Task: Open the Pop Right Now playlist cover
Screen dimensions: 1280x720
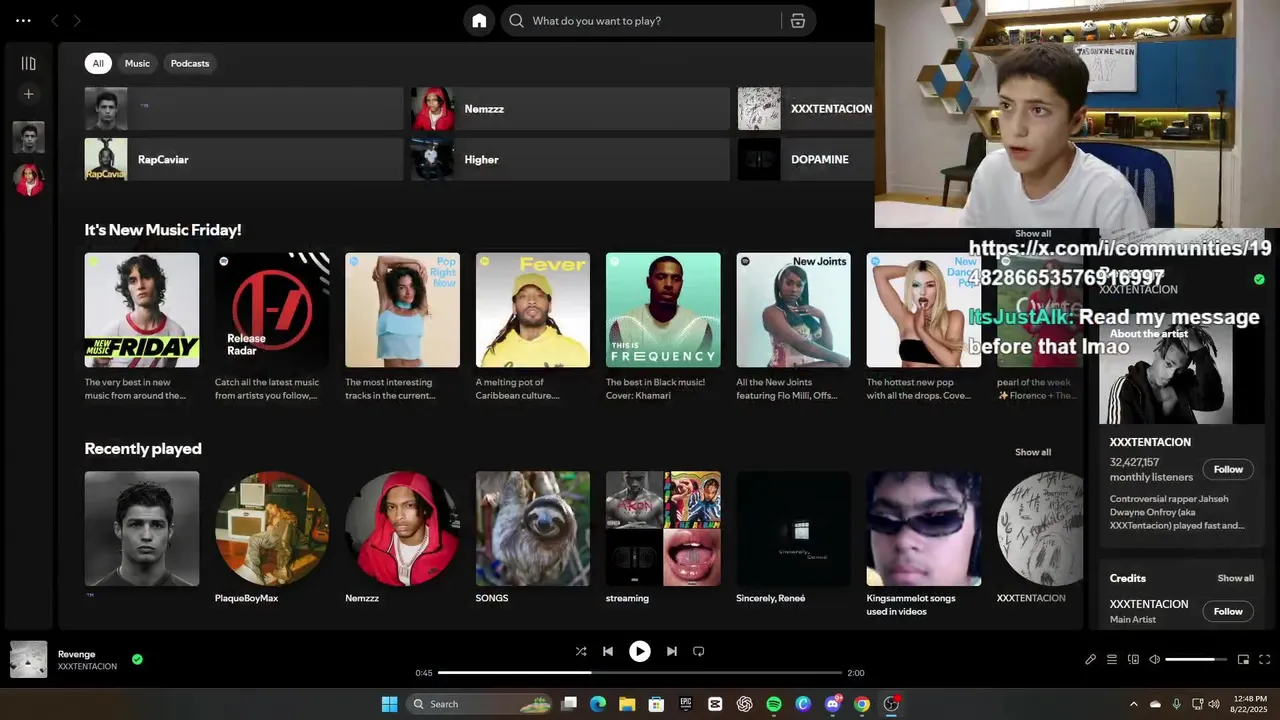Action: (402, 310)
